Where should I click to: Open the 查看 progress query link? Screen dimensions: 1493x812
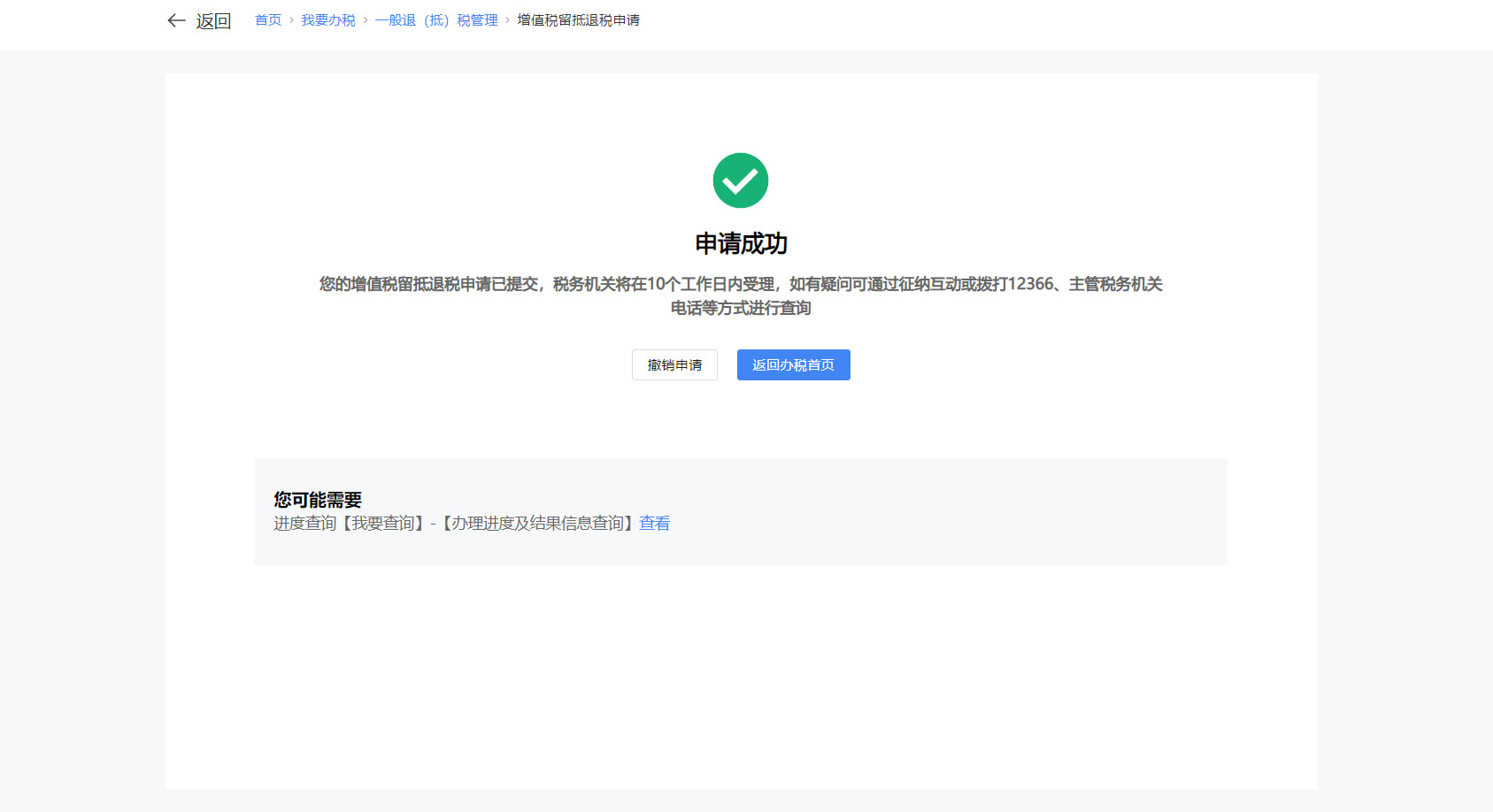tap(654, 524)
